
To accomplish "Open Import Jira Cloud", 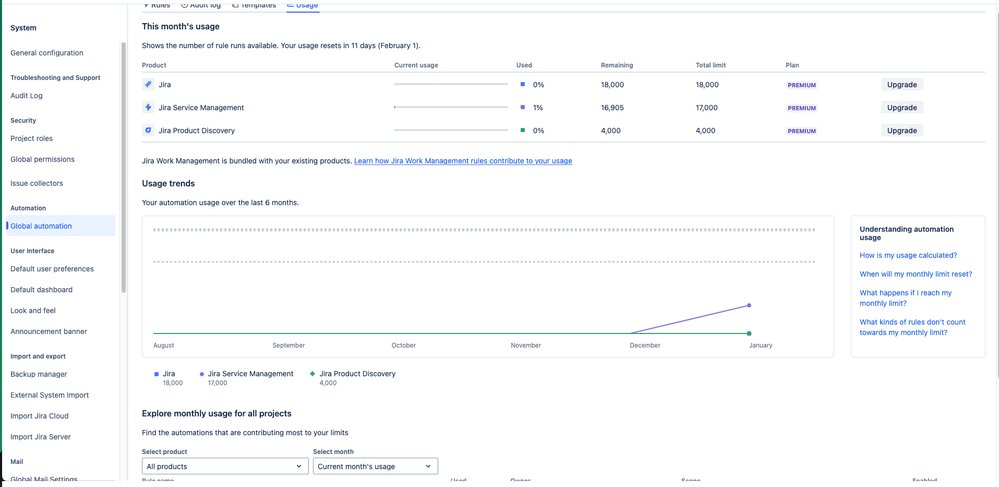I will pyautogui.click(x=40, y=416).
